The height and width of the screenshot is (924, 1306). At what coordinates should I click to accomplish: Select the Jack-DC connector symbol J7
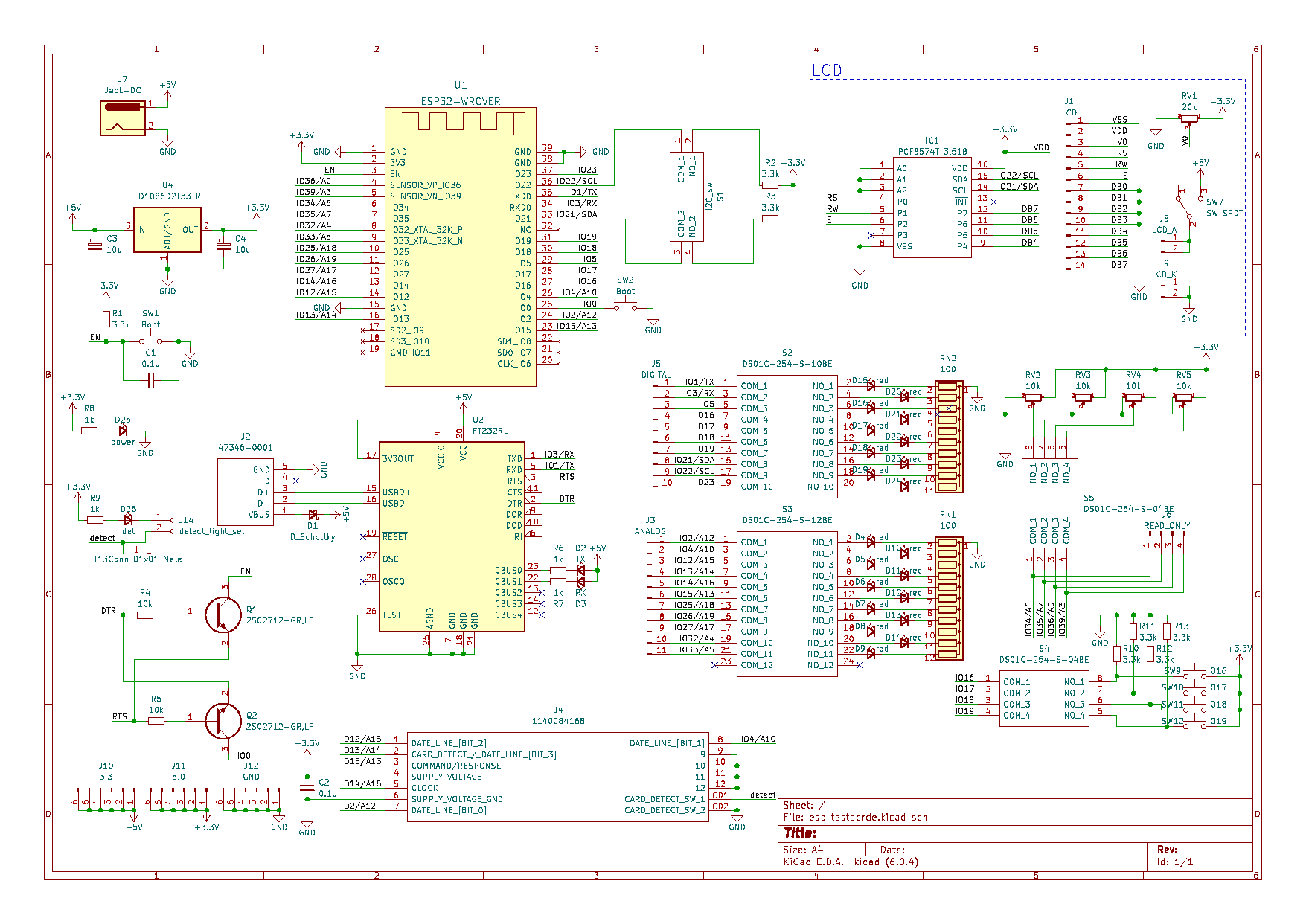click(x=123, y=118)
